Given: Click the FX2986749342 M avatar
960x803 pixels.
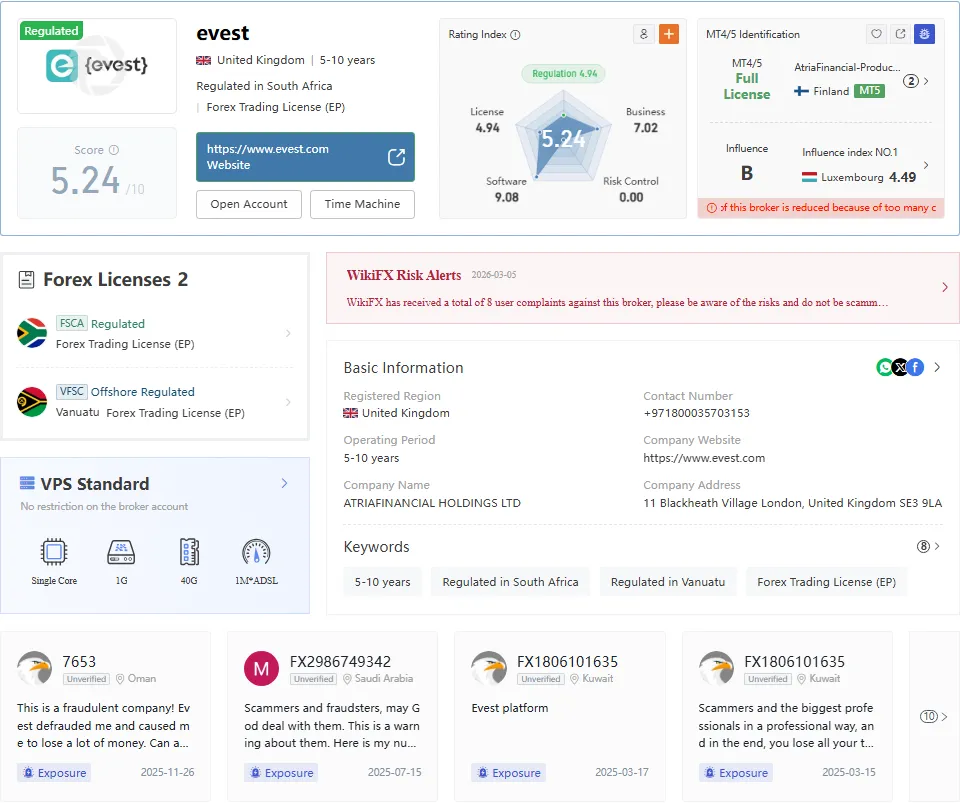Looking at the screenshot, I should click(261, 668).
